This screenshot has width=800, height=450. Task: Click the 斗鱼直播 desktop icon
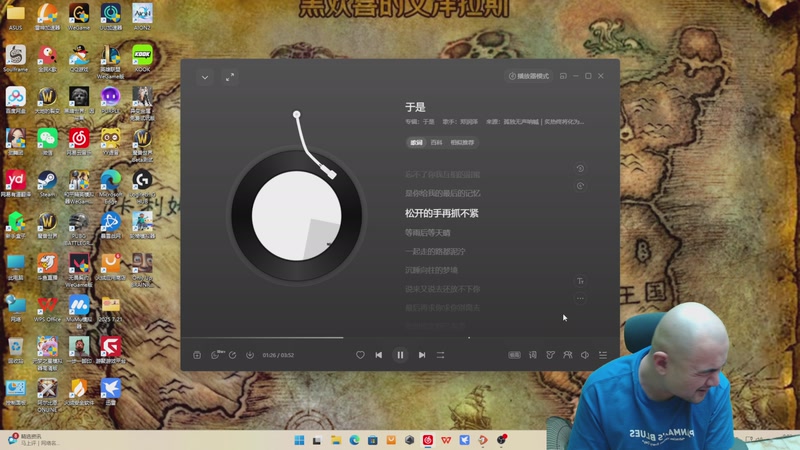pos(47,267)
